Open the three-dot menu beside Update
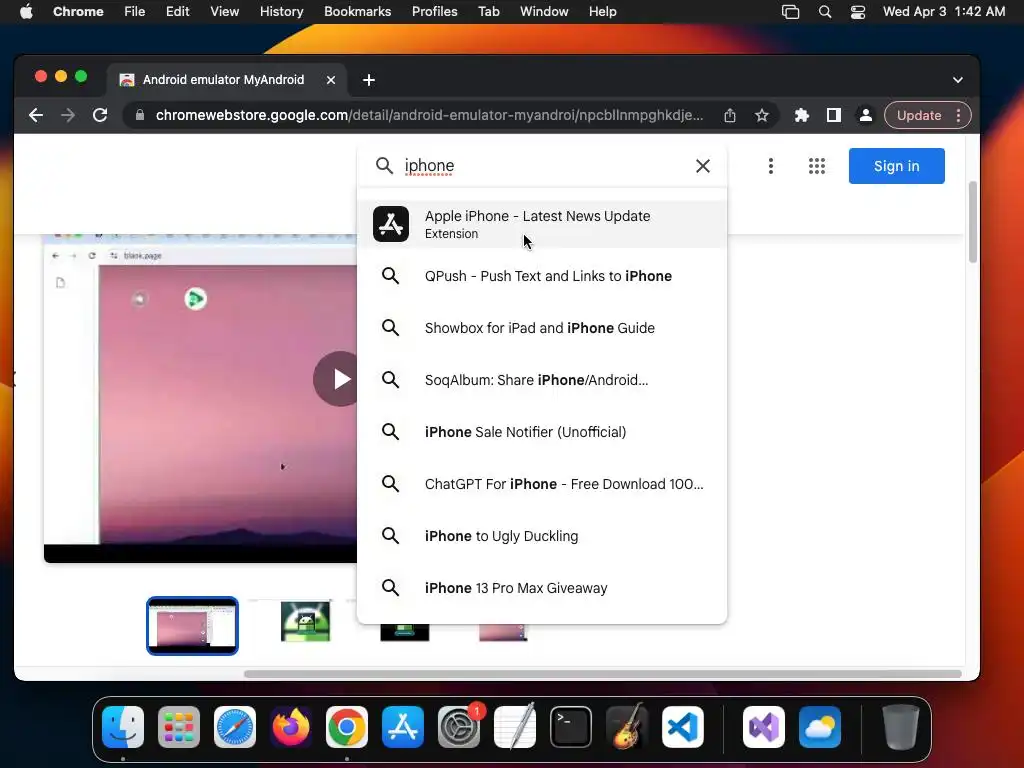1024x768 pixels. click(x=958, y=116)
